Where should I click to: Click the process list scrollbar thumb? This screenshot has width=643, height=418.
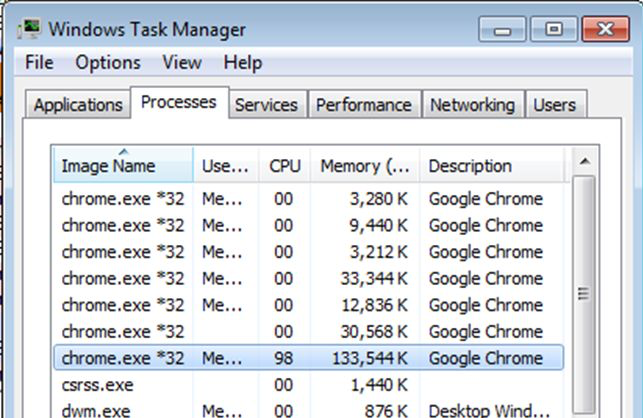(584, 294)
